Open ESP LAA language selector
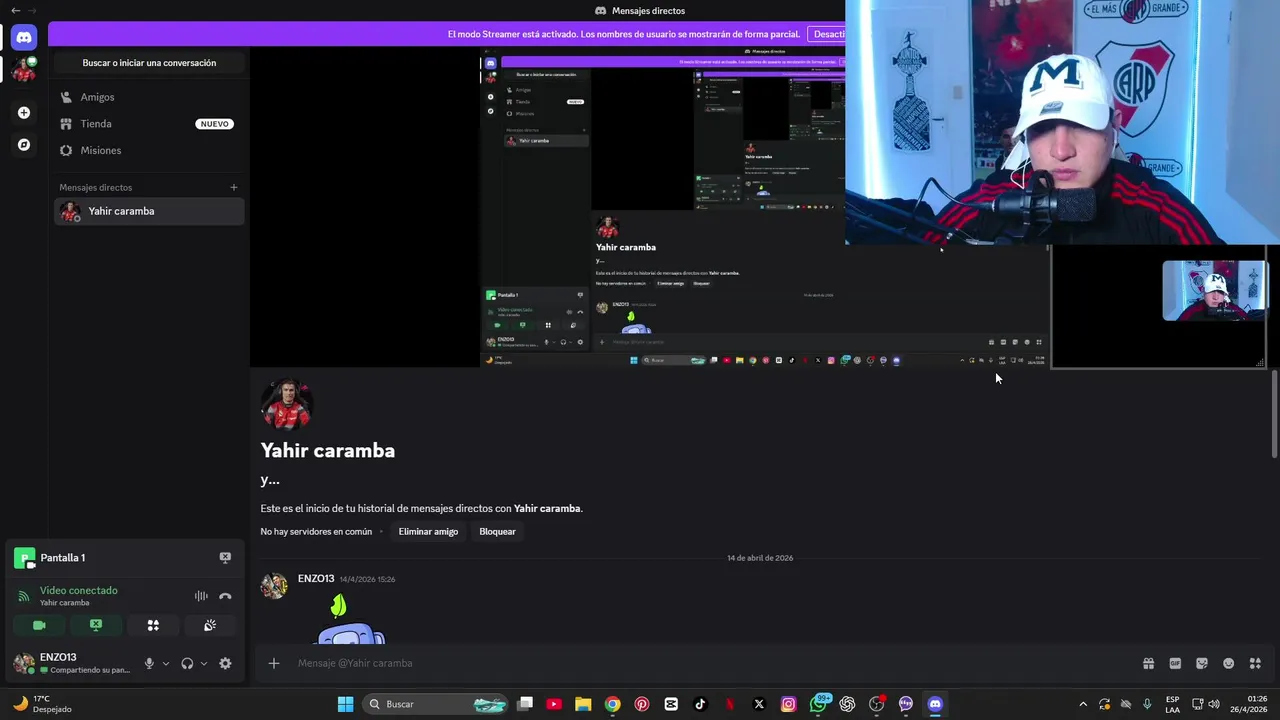 click(x=1172, y=704)
